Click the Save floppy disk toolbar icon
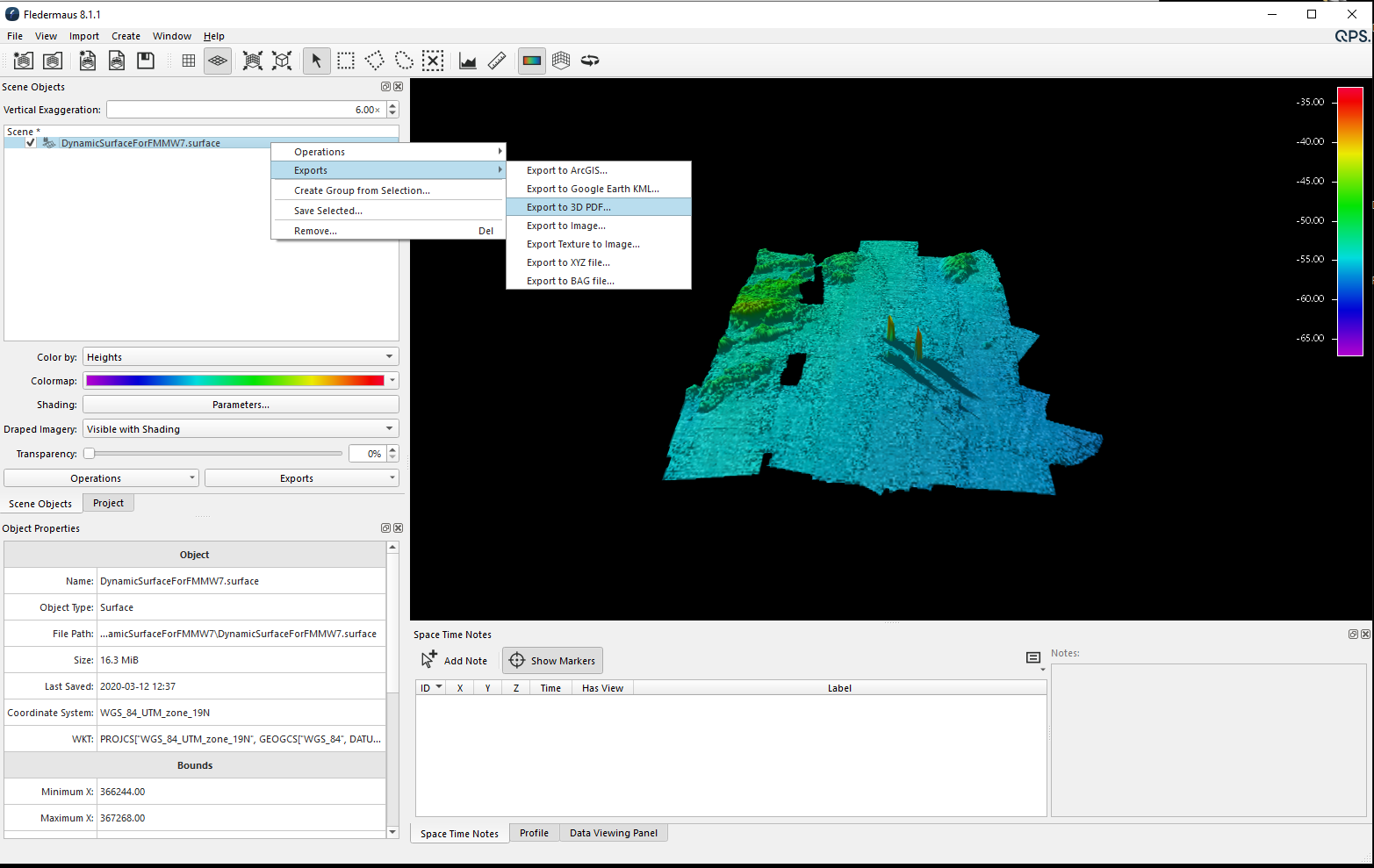This screenshot has height=868, width=1374. coord(146,61)
